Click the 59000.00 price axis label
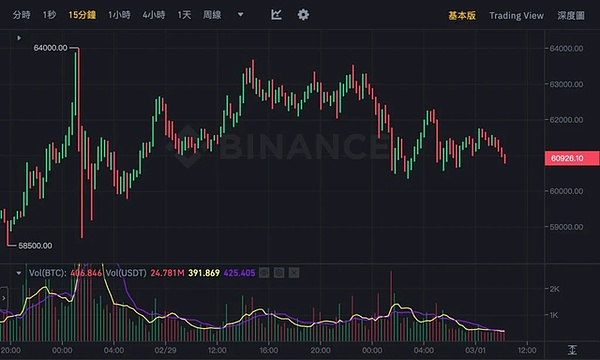600x360 pixels. coord(566,227)
